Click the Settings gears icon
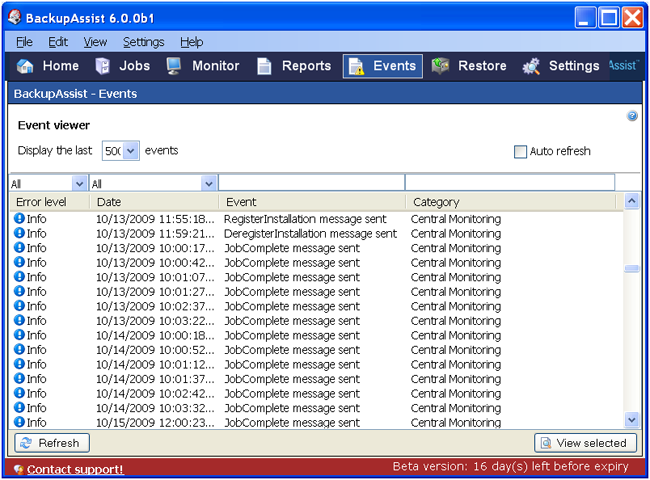This screenshot has width=650, height=480. [x=531, y=66]
